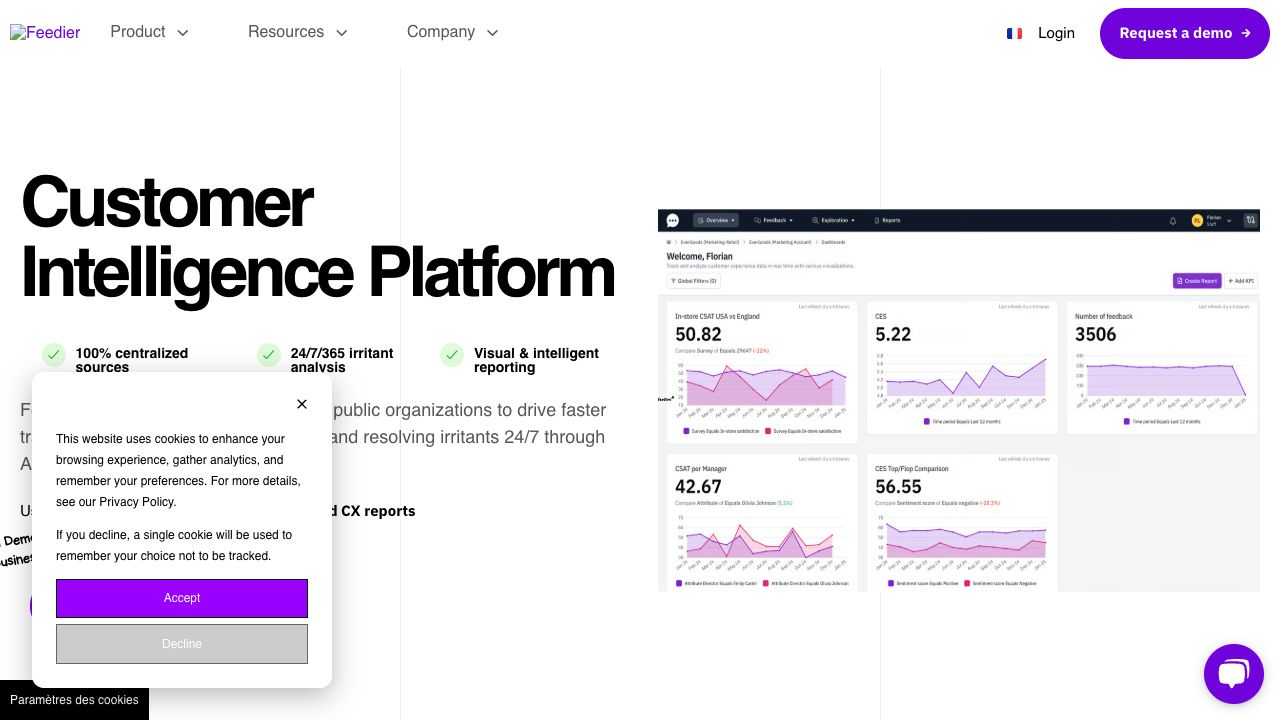The image size is (1280, 720).
Task: Expand the Resources dropdown menu
Action: pyautogui.click(x=297, y=32)
